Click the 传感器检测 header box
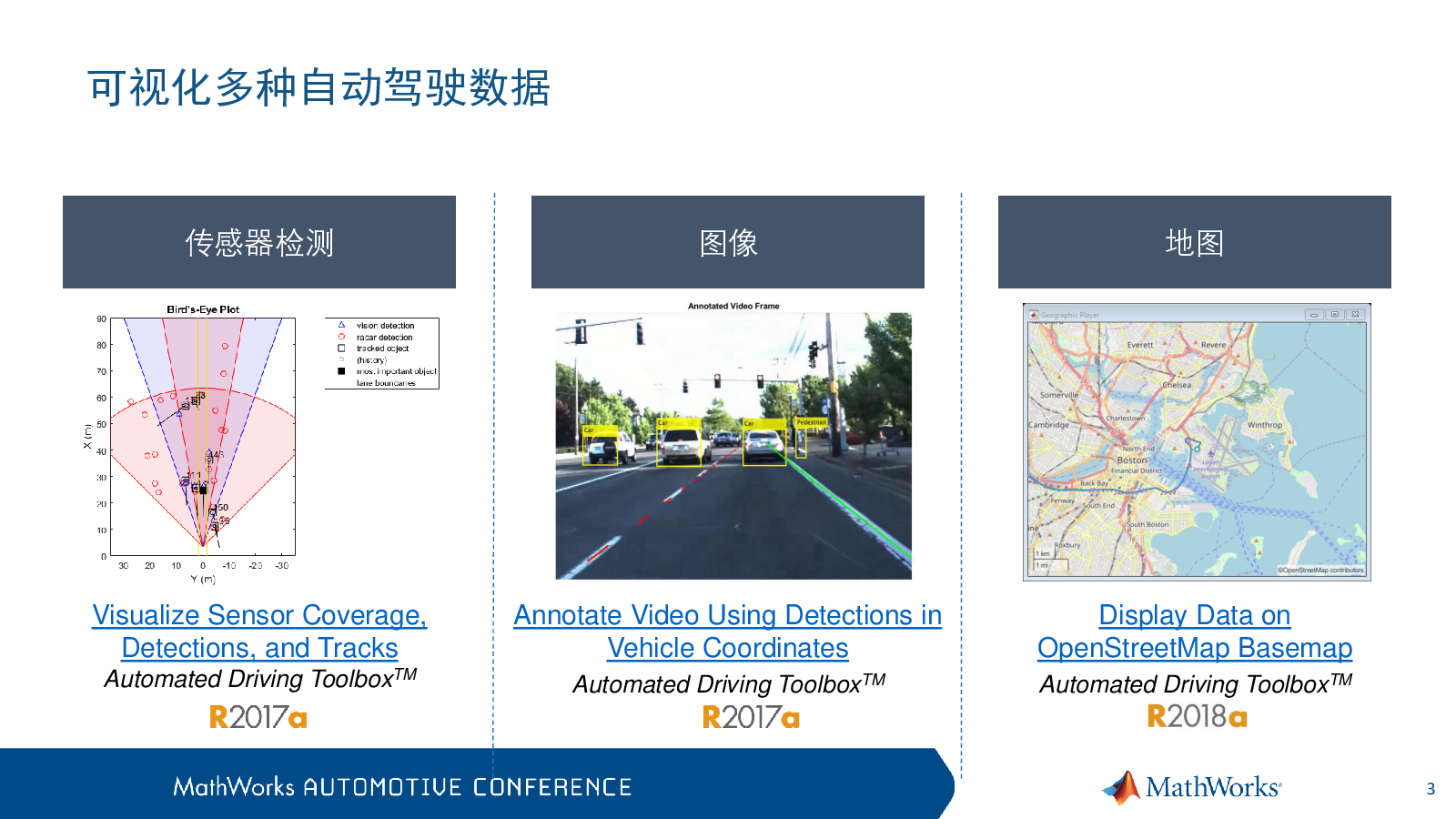 [x=259, y=242]
